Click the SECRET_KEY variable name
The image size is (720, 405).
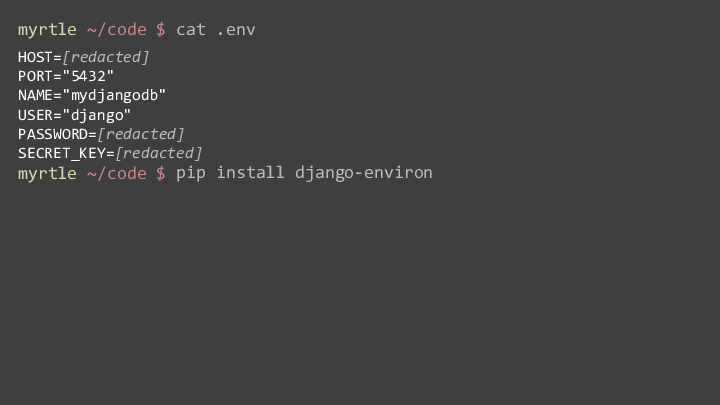pyautogui.click(x=62, y=153)
